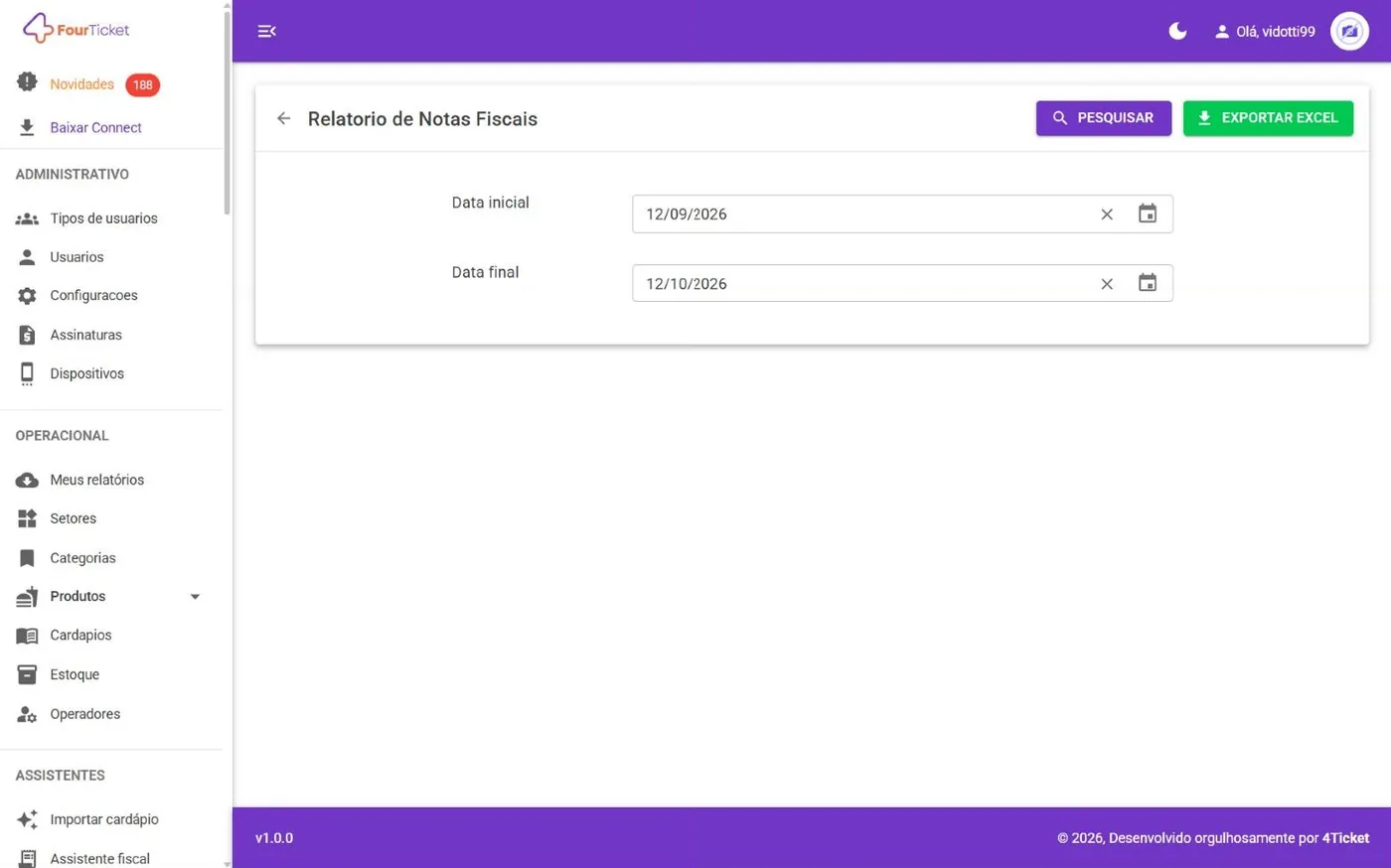Open the user avatar in the top bar
This screenshot has width=1391, height=868.
coord(1349,31)
